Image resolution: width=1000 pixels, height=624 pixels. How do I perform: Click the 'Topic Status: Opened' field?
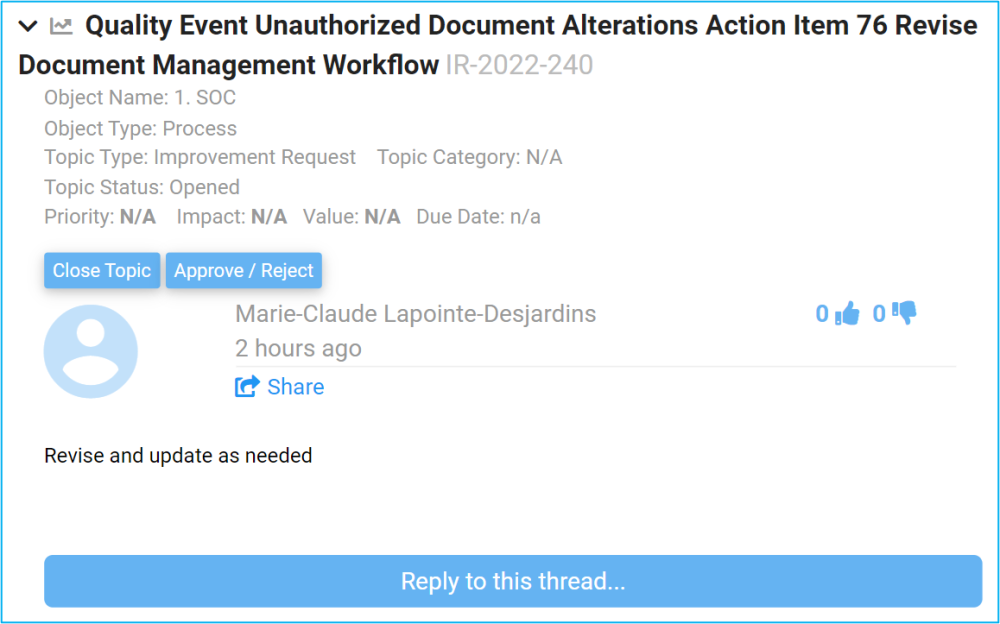[142, 187]
